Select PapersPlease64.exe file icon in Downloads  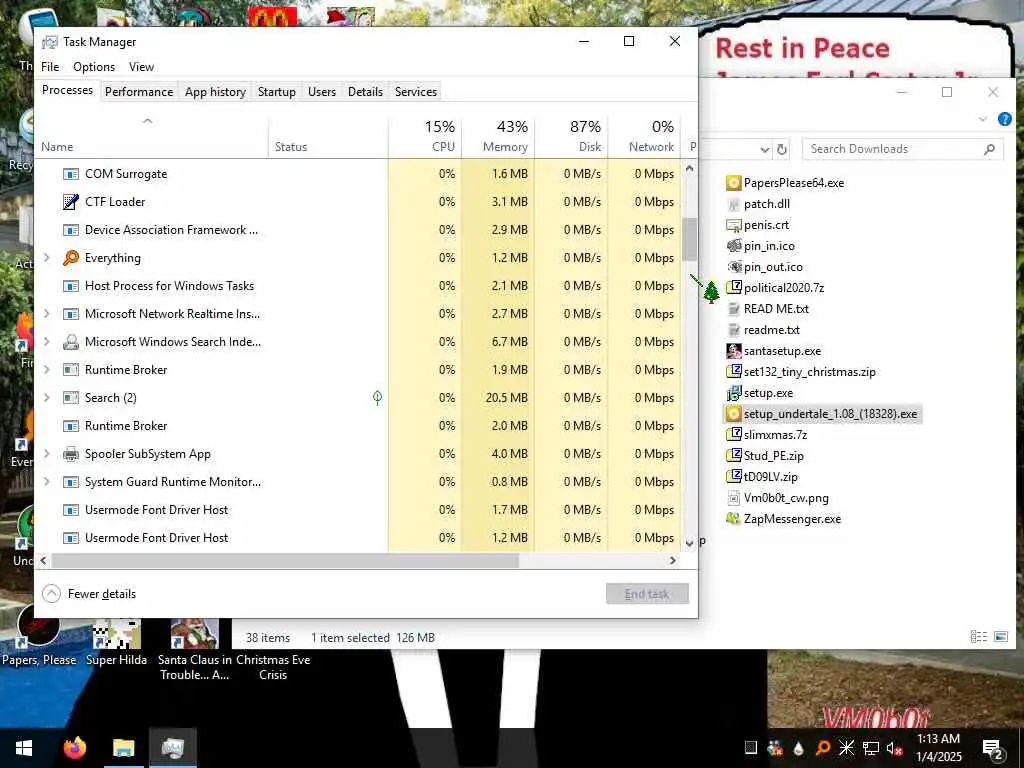coord(733,183)
